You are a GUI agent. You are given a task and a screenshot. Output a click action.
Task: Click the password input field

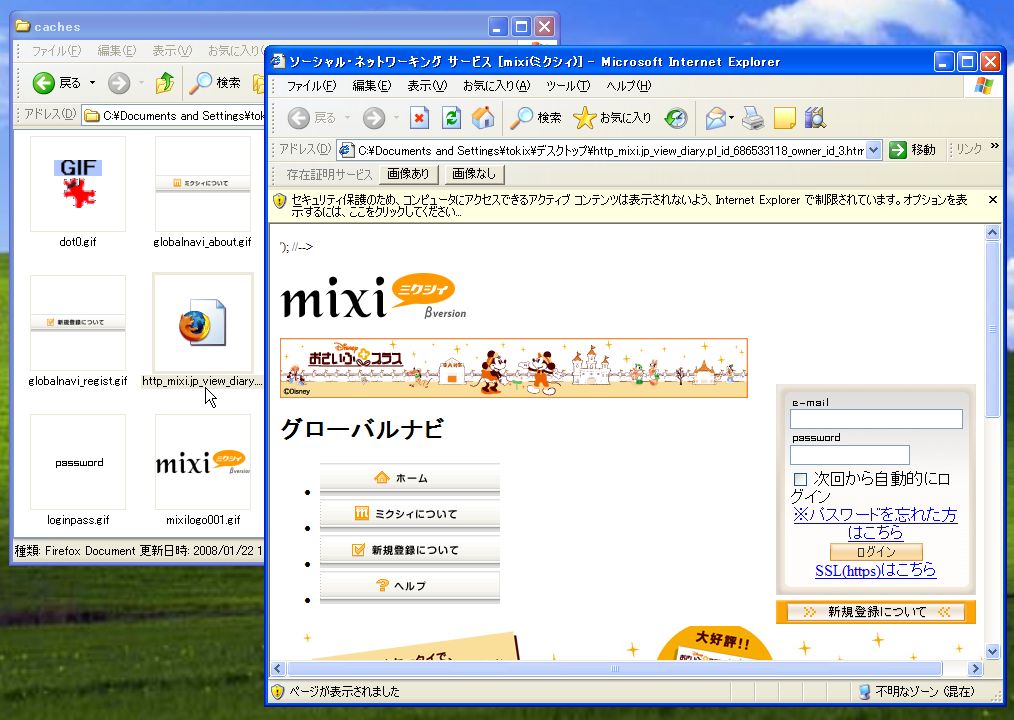[850, 455]
